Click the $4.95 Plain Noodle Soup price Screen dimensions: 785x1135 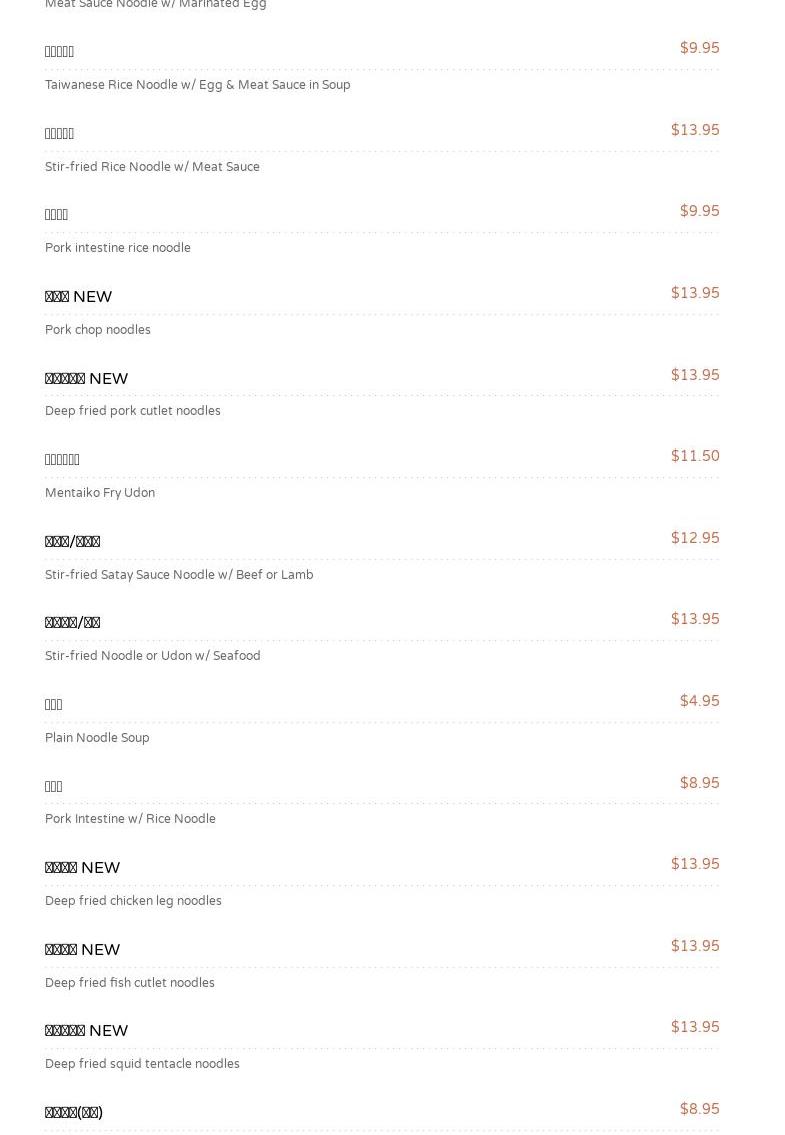[699, 701]
